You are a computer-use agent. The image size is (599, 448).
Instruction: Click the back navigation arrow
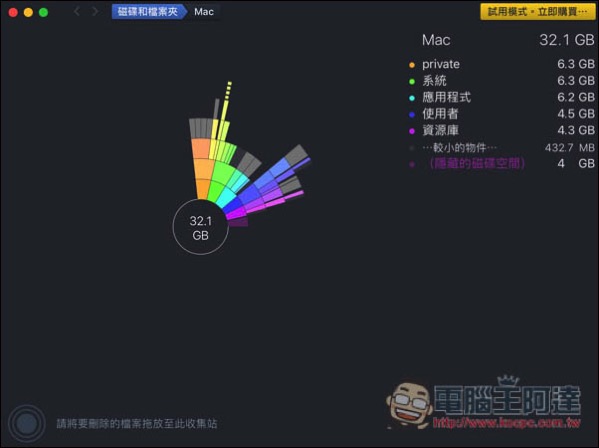[x=77, y=11]
